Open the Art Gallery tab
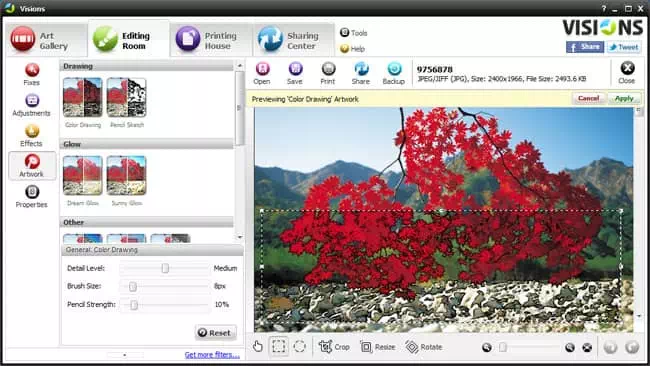 (45, 40)
